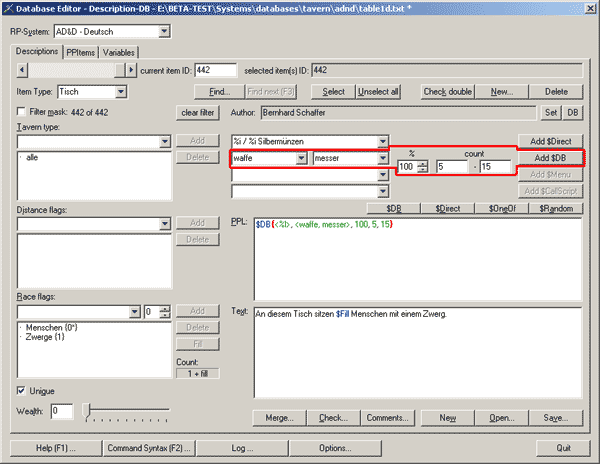Switch to the Variables tab
600x464 pixels.
click(x=119, y=52)
